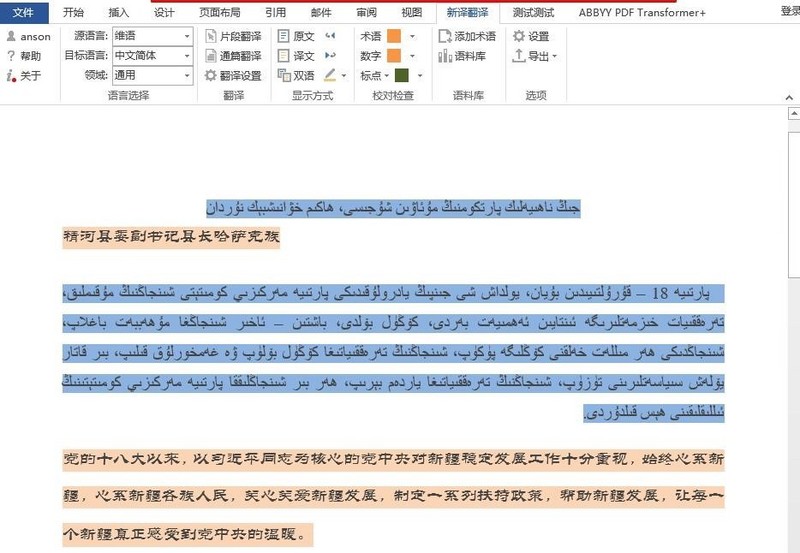
Task: Expand the 标点 label dropdown arrow
Action: pyautogui.click(x=386, y=76)
